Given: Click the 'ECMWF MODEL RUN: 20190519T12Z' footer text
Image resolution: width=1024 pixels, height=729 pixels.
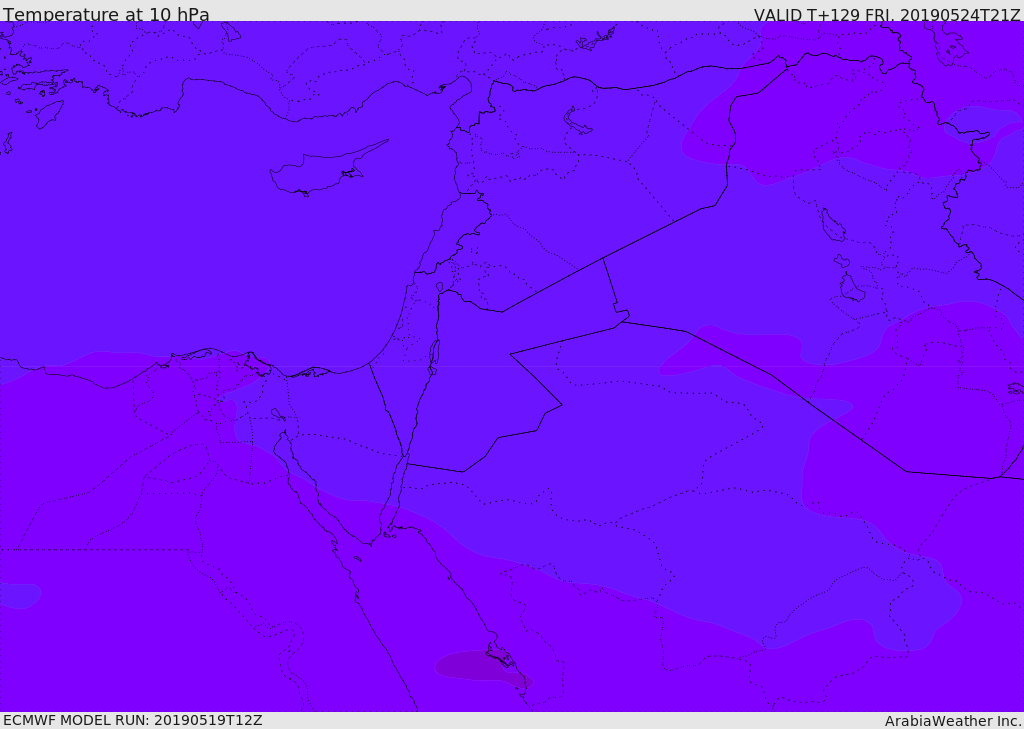Looking at the screenshot, I should 133,720.
